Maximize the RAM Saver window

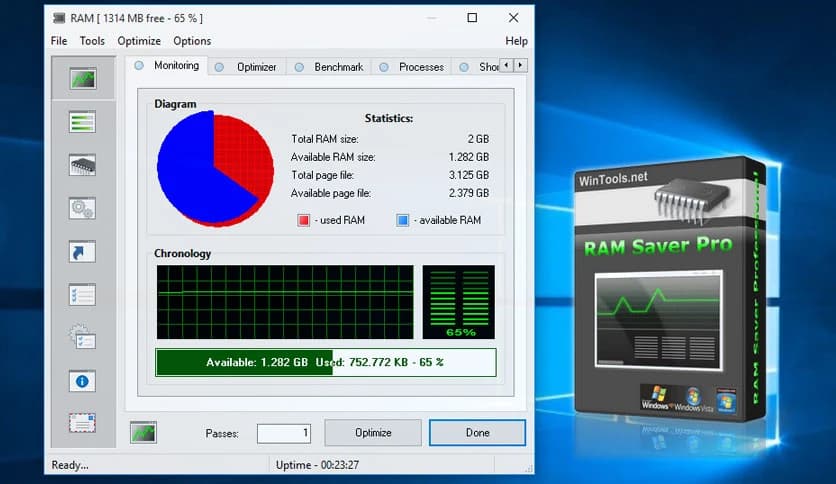(472, 18)
